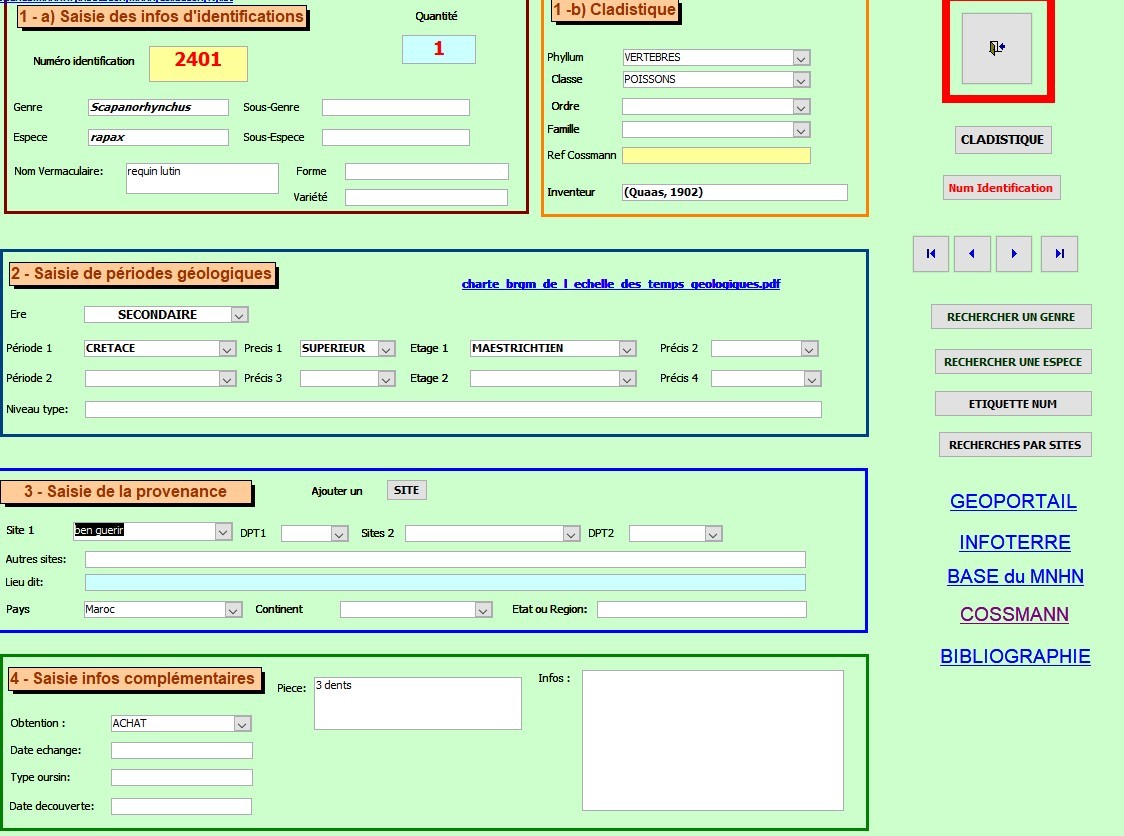Screen dimensions: 1124x836
Task: Expand the Classe dropdown list
Action: tap(801, 80)
